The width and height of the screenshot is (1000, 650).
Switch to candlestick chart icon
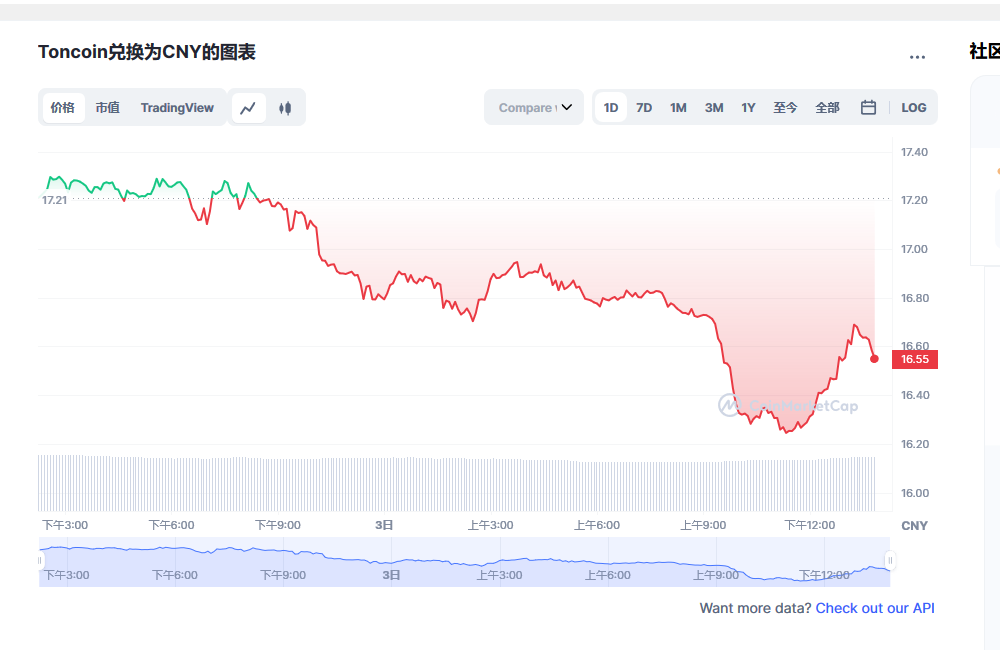click(285, 108)
